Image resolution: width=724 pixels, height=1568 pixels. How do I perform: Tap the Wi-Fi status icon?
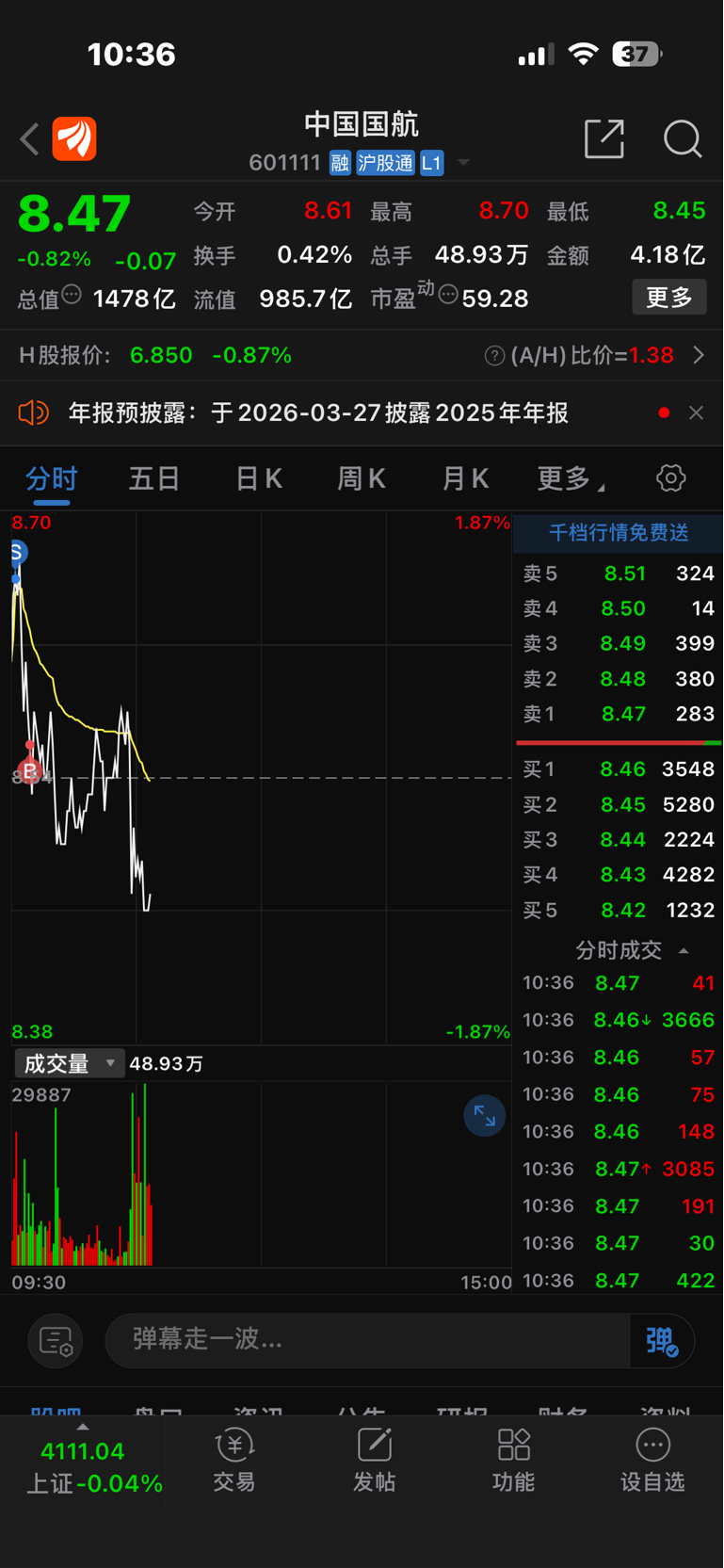tap(584, 55)
